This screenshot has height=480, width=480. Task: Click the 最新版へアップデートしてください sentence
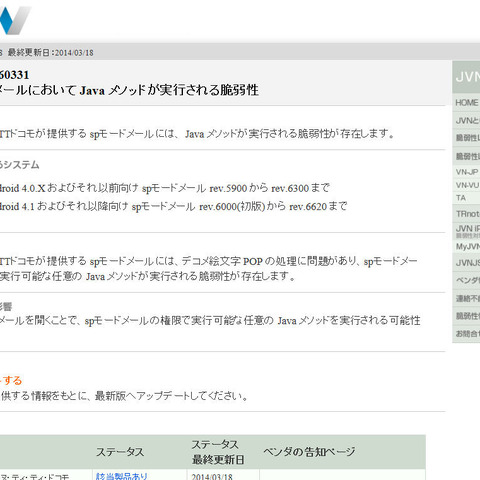click(123, 396)
